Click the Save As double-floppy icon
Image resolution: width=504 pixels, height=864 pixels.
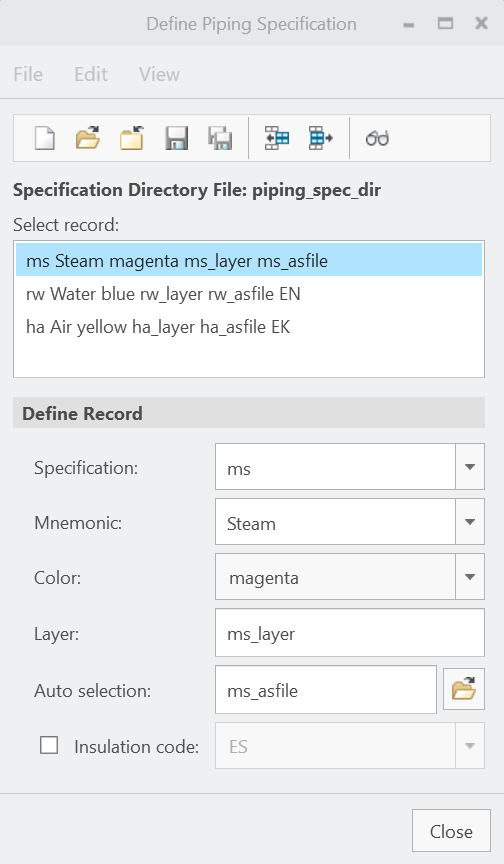coord(220,138)
